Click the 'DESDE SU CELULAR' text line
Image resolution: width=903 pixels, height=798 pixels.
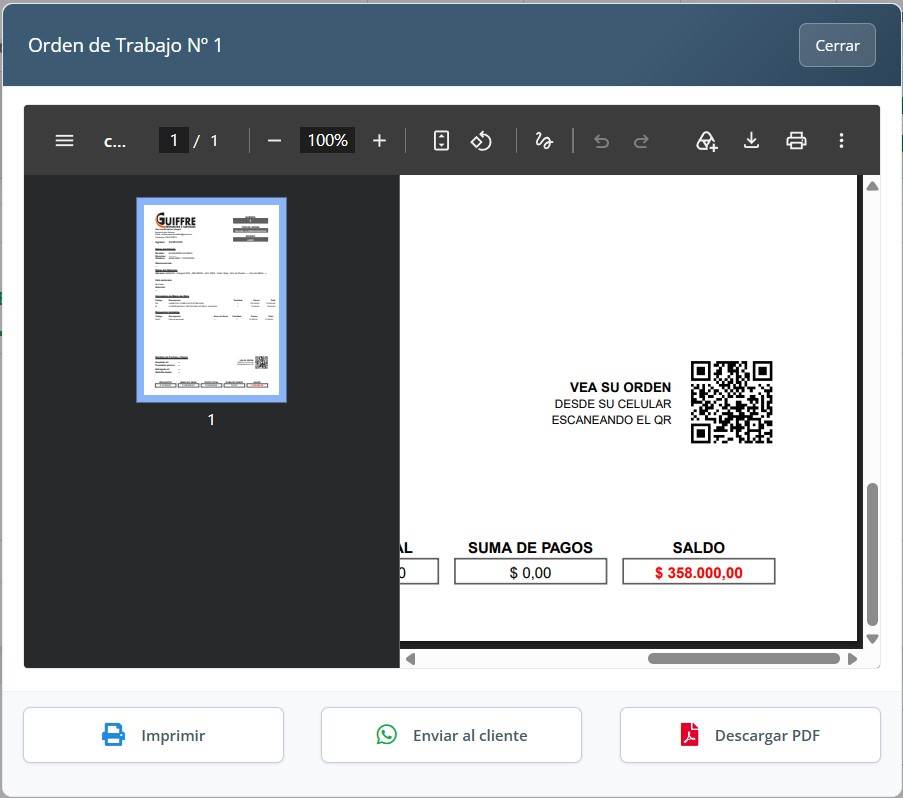click(x=613, y=404)
